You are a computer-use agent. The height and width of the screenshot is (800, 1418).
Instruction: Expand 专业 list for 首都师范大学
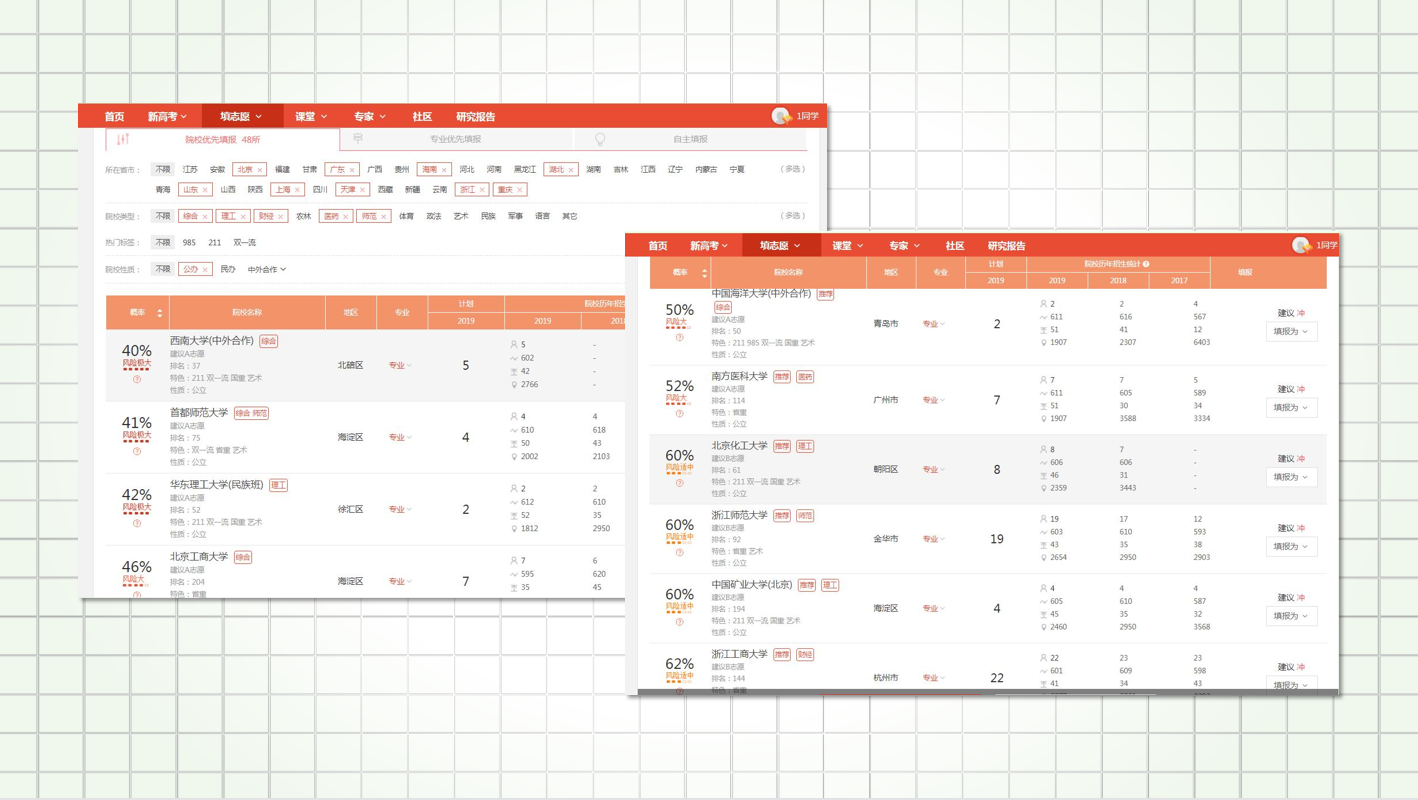tap(400, 437)
